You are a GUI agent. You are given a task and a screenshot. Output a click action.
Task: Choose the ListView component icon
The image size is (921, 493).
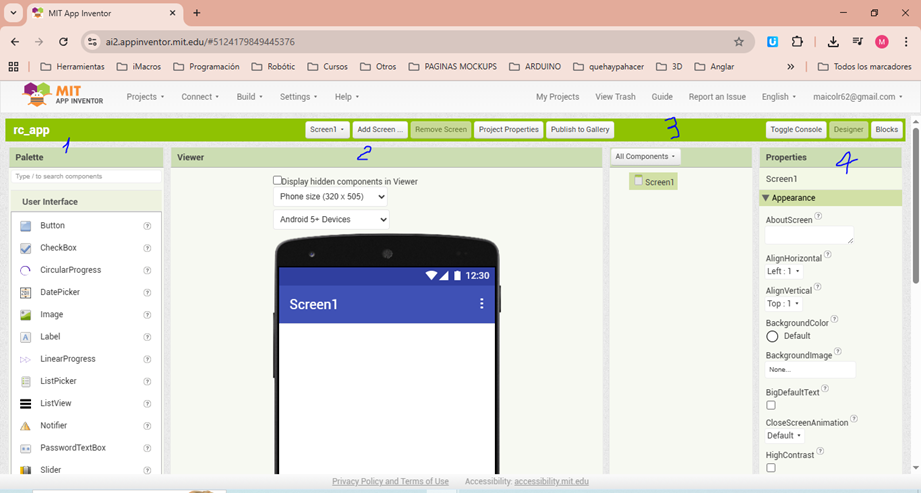[x=26, y=403]
